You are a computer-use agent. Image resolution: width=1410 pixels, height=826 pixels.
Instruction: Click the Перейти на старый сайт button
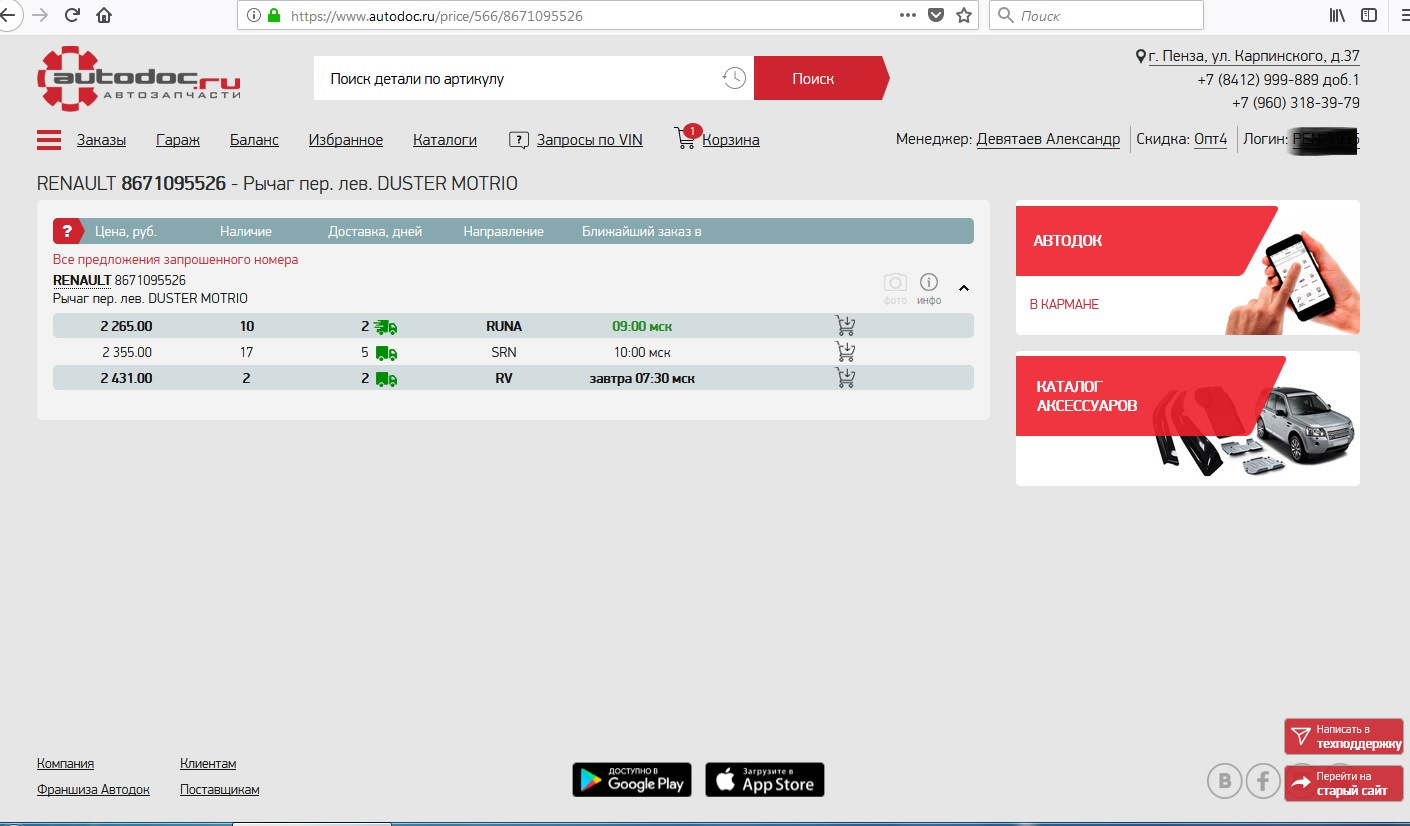(x=1344, y=783)
